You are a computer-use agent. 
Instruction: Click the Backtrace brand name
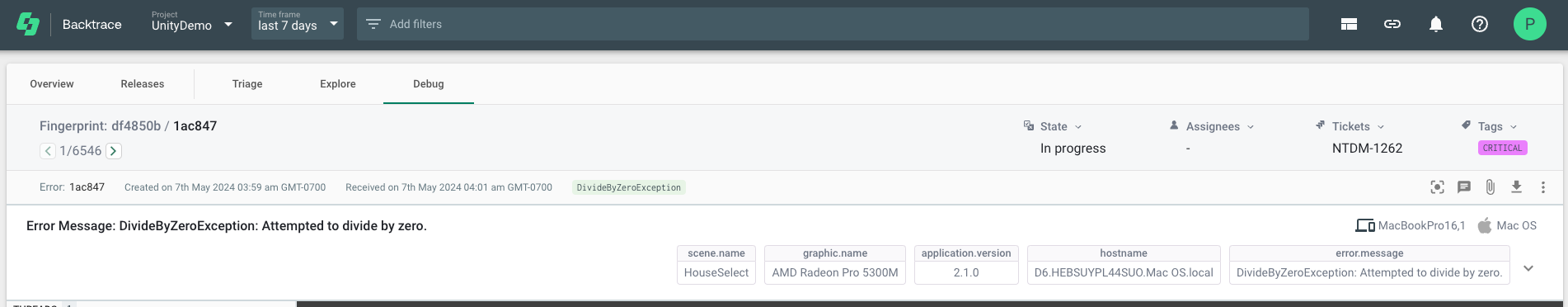tap(92, 25)
